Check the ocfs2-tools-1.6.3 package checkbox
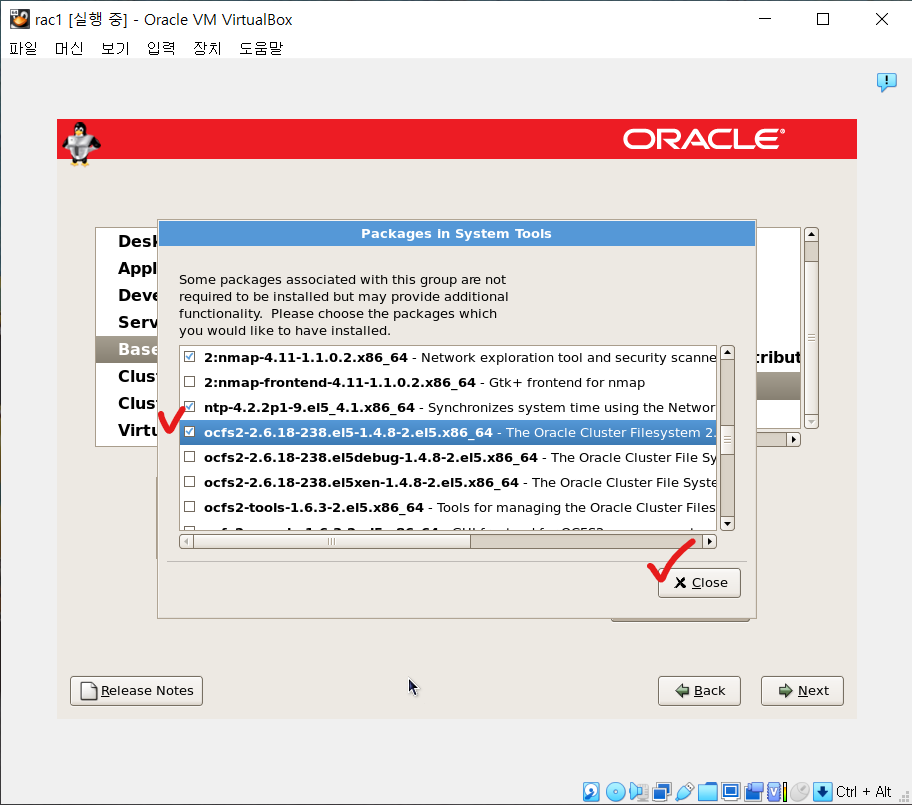Image resolution: width=912 pixels, height=805 pixels. [190, 507]
